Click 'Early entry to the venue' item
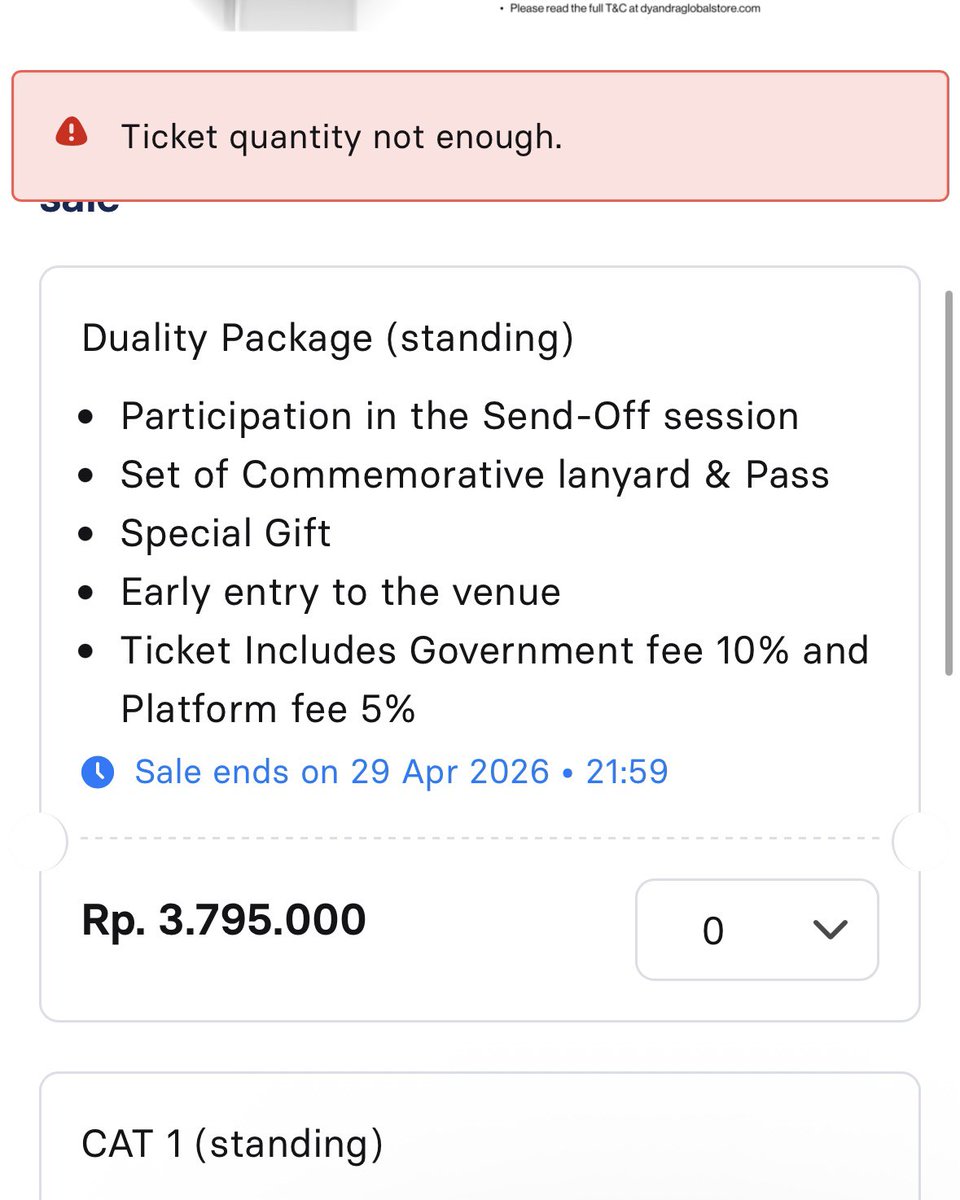 point(341,592)
